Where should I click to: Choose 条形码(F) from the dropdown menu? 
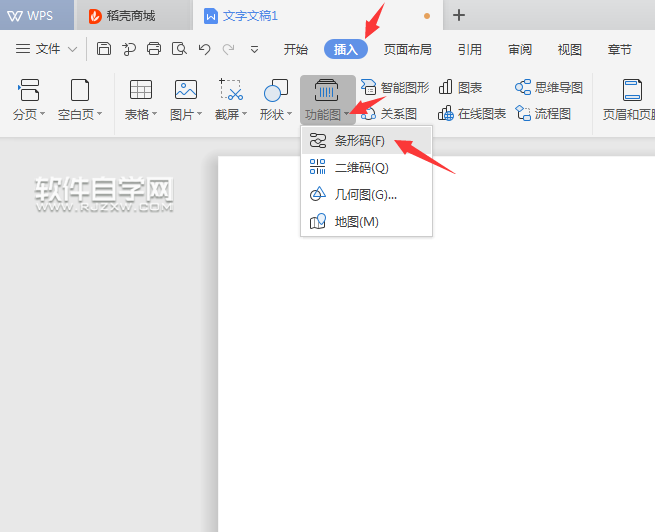pos(366,141)
